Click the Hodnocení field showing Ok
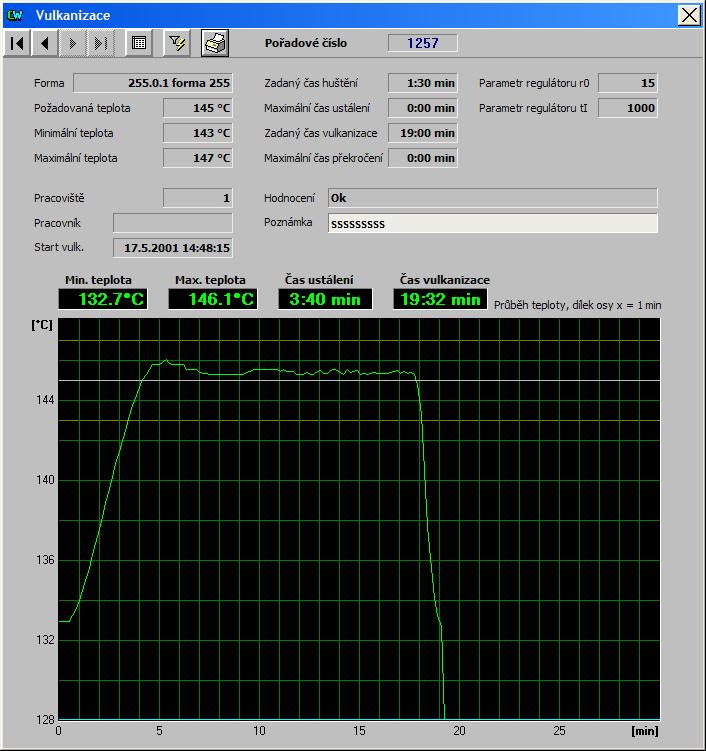Screen dimensions: 706x751 [492, 198]
